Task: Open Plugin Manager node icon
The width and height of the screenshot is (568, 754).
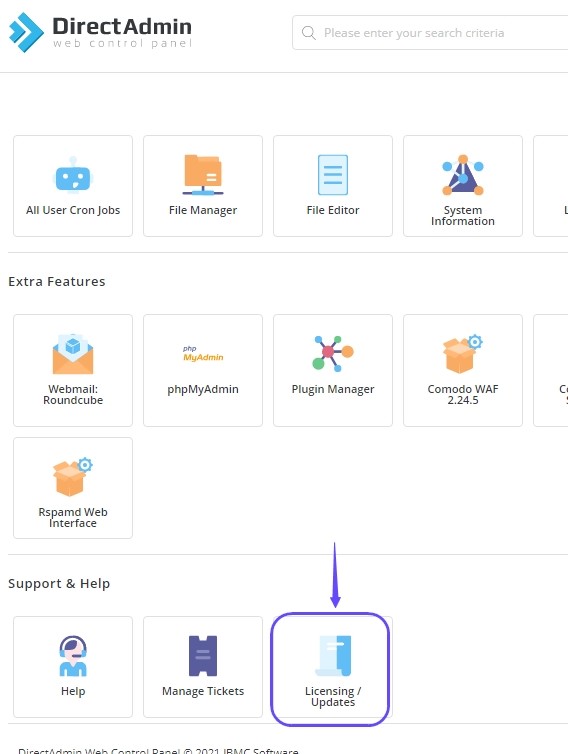Action: point(333,353)
